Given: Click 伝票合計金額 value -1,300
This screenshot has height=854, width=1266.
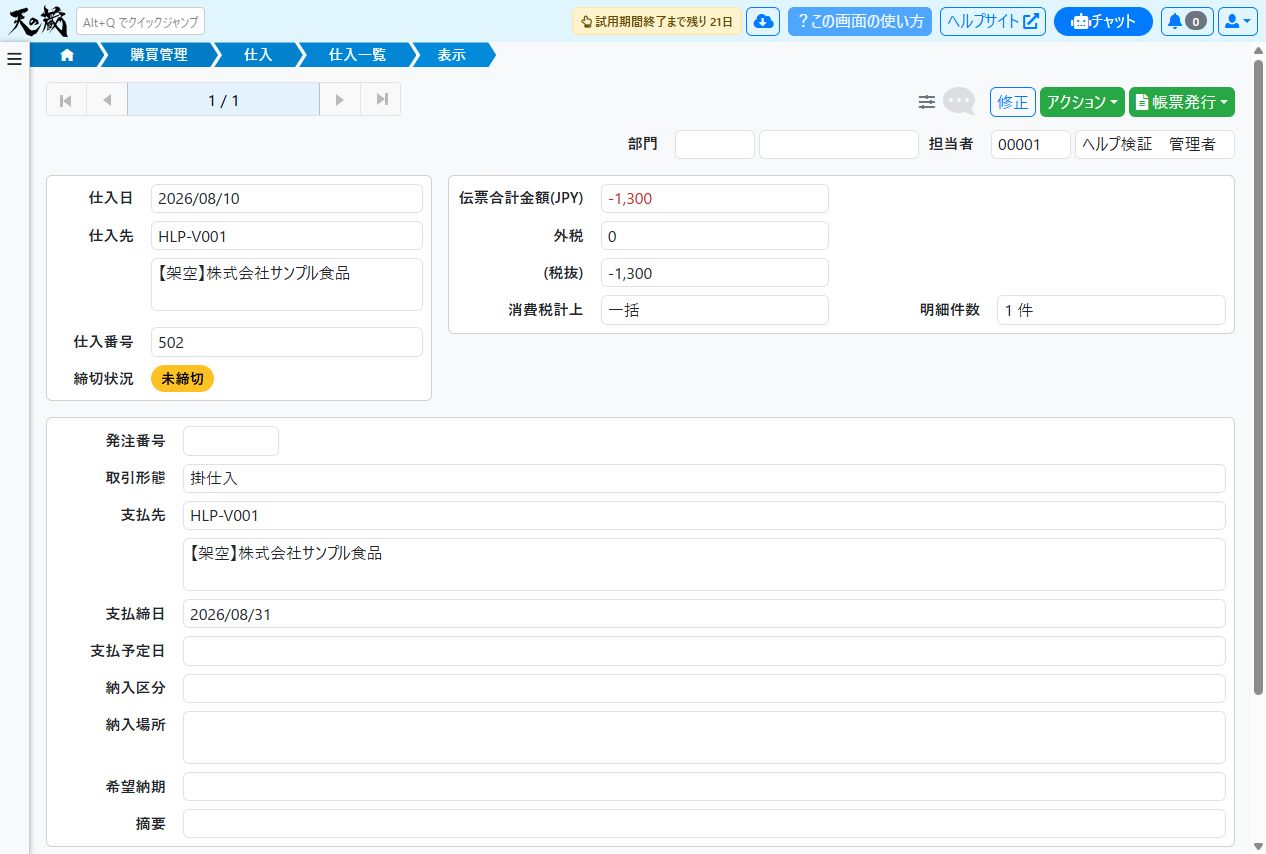Looking at the screenshot, I should (715, 198).
